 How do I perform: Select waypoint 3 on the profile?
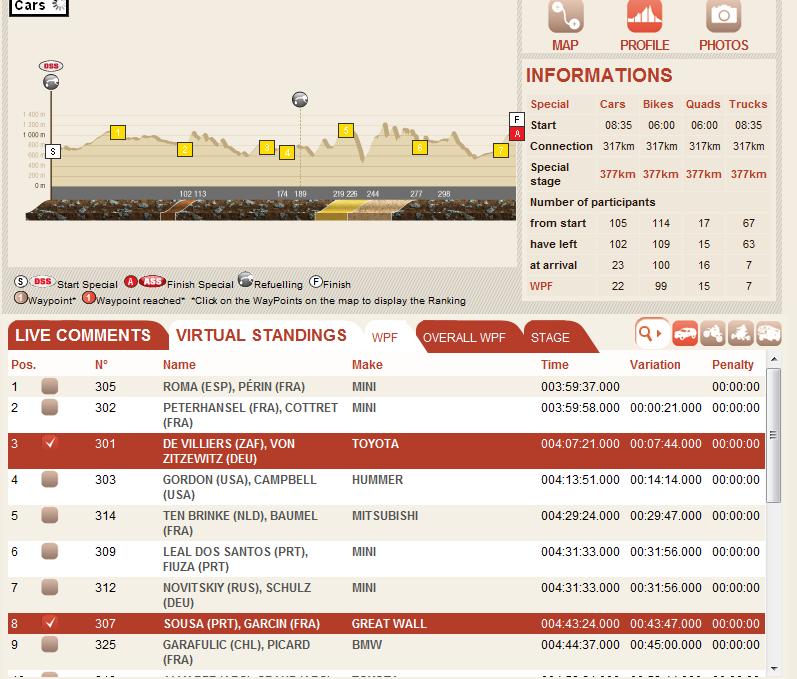[x=267, y=147]
